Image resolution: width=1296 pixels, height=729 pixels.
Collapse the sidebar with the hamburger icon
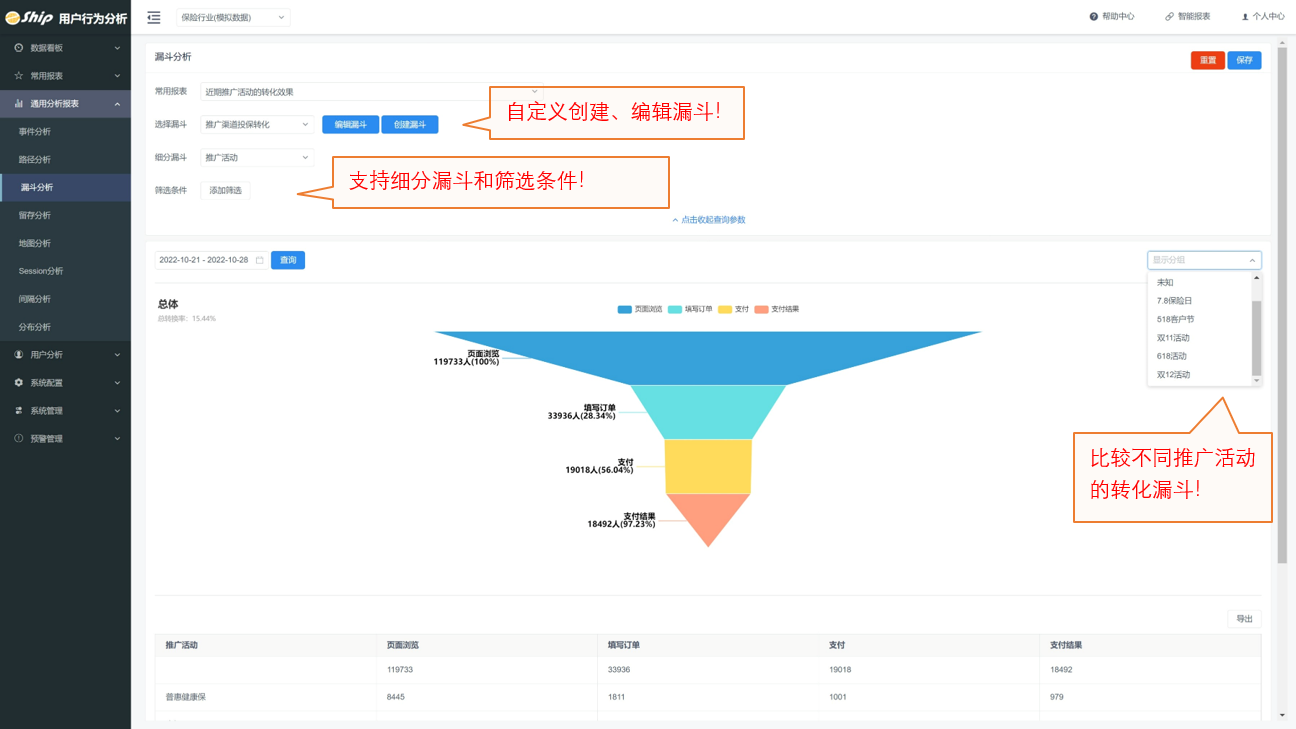point(154,17)
